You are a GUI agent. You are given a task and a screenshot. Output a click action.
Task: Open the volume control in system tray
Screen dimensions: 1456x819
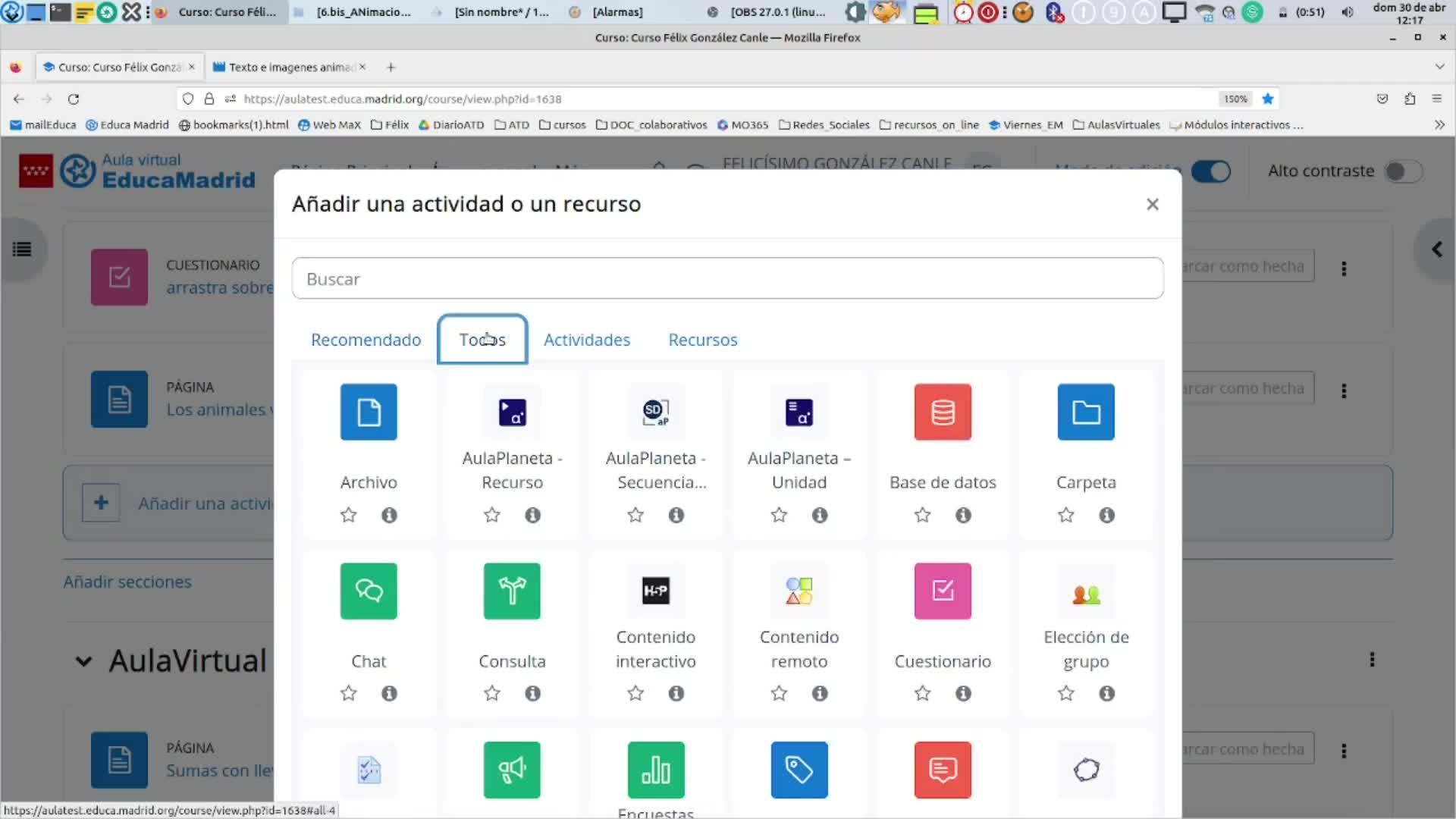click(x=1348, y=12)
